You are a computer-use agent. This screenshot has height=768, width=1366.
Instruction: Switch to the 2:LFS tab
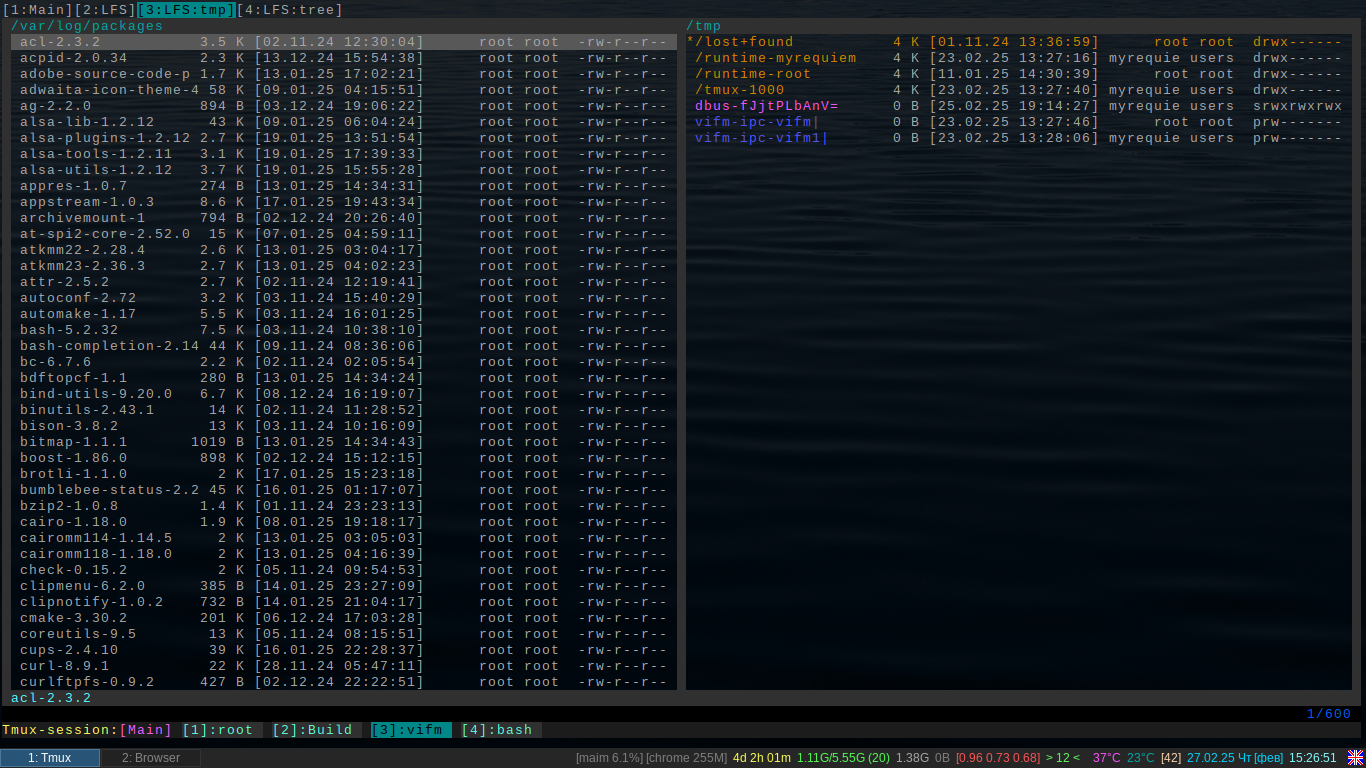[x=105, y=10]
